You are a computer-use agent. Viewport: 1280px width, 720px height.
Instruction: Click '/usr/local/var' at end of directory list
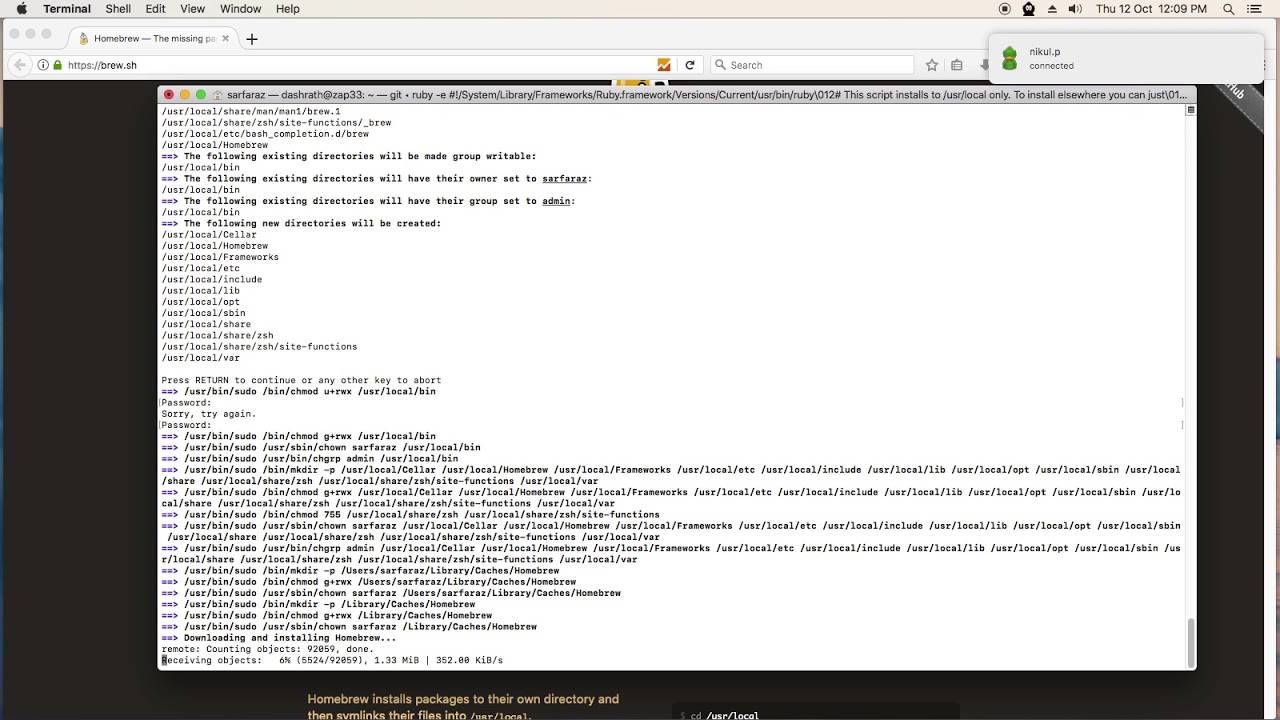tap(201, 358)
